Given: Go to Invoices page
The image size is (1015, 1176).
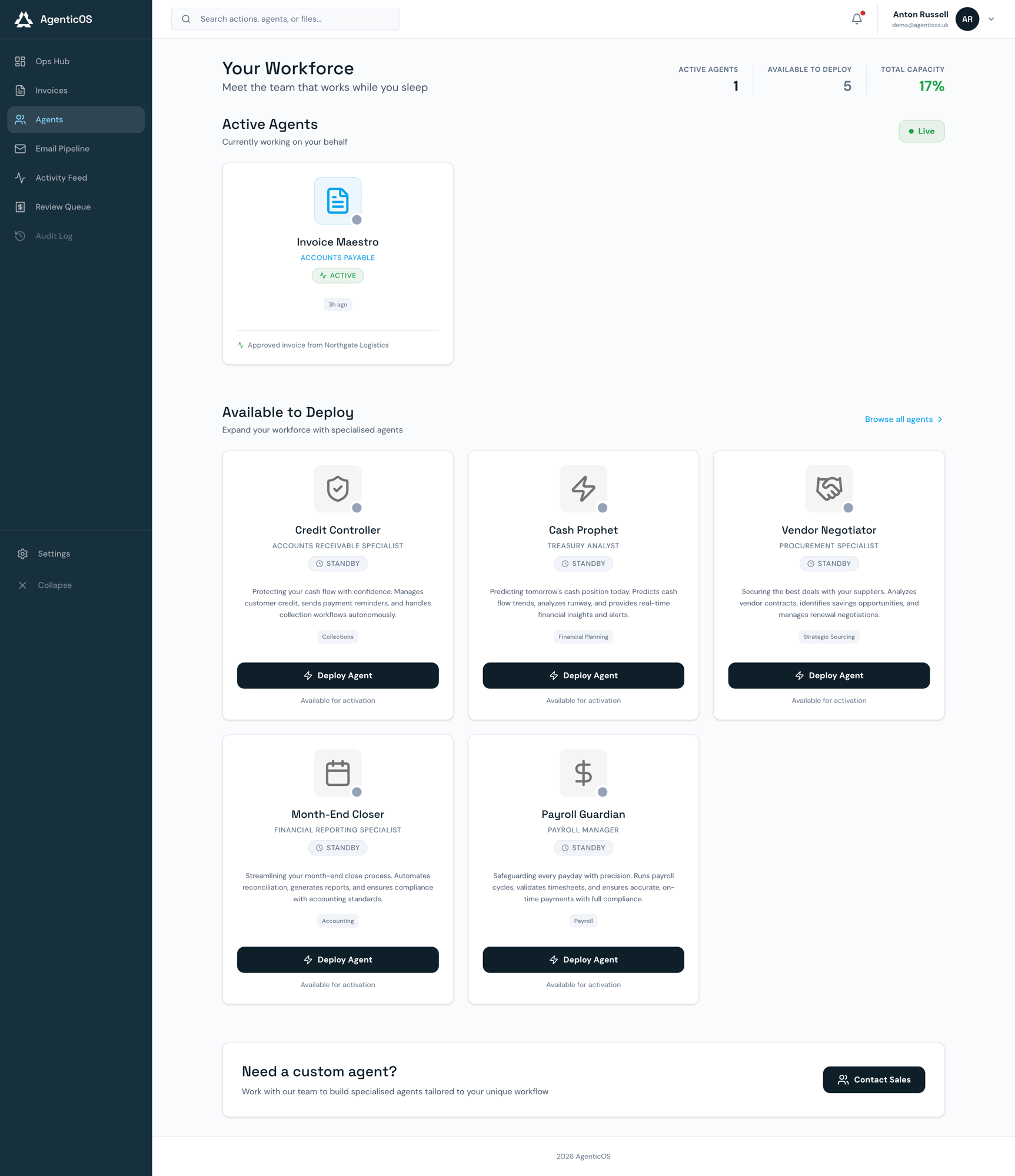Looking at the screenshot, I should coord(76,91).
